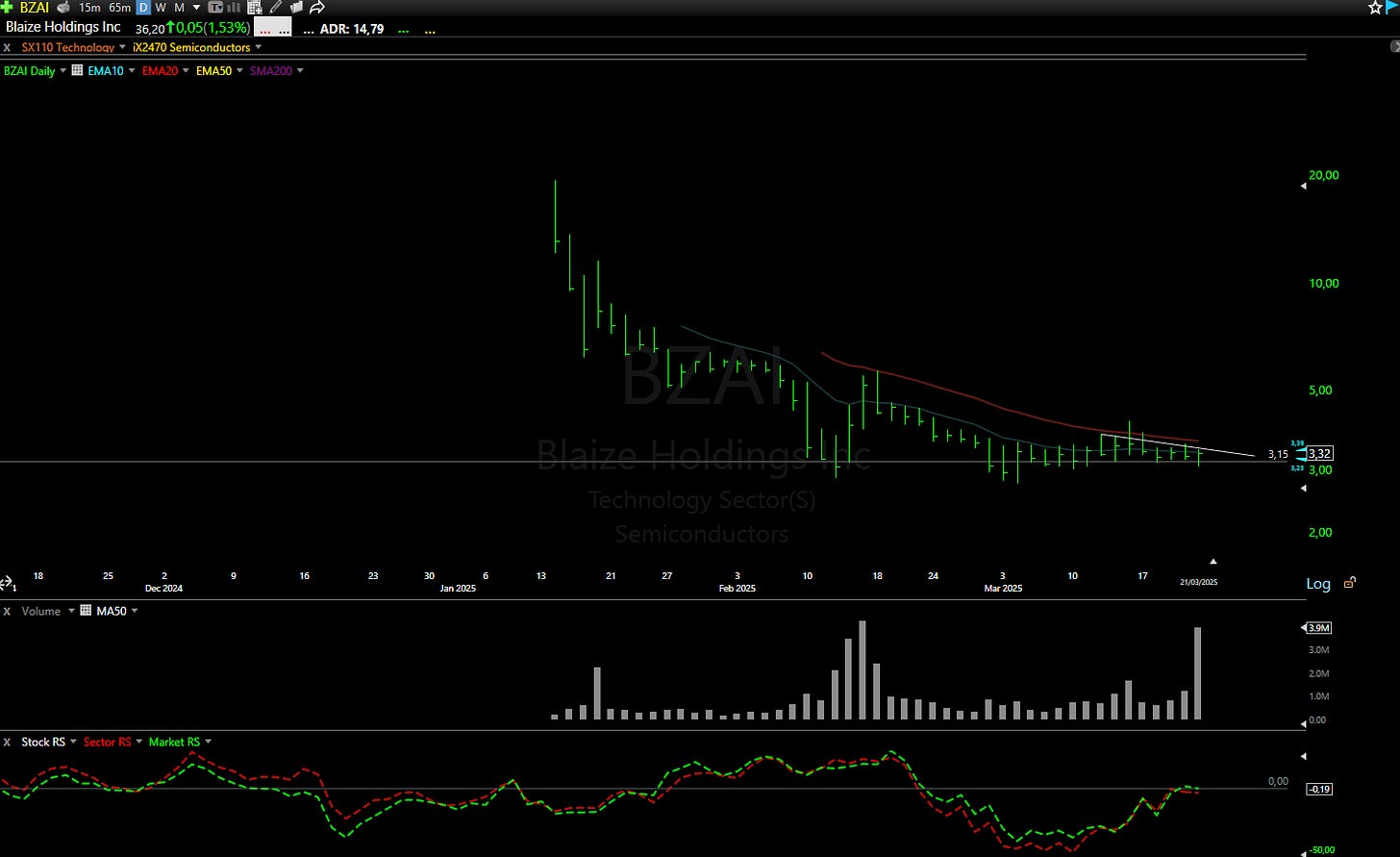Viewport: 1400px width, 857px height.
Task: Click the BZAI ticker symbol box
Action: coord(35,8)
